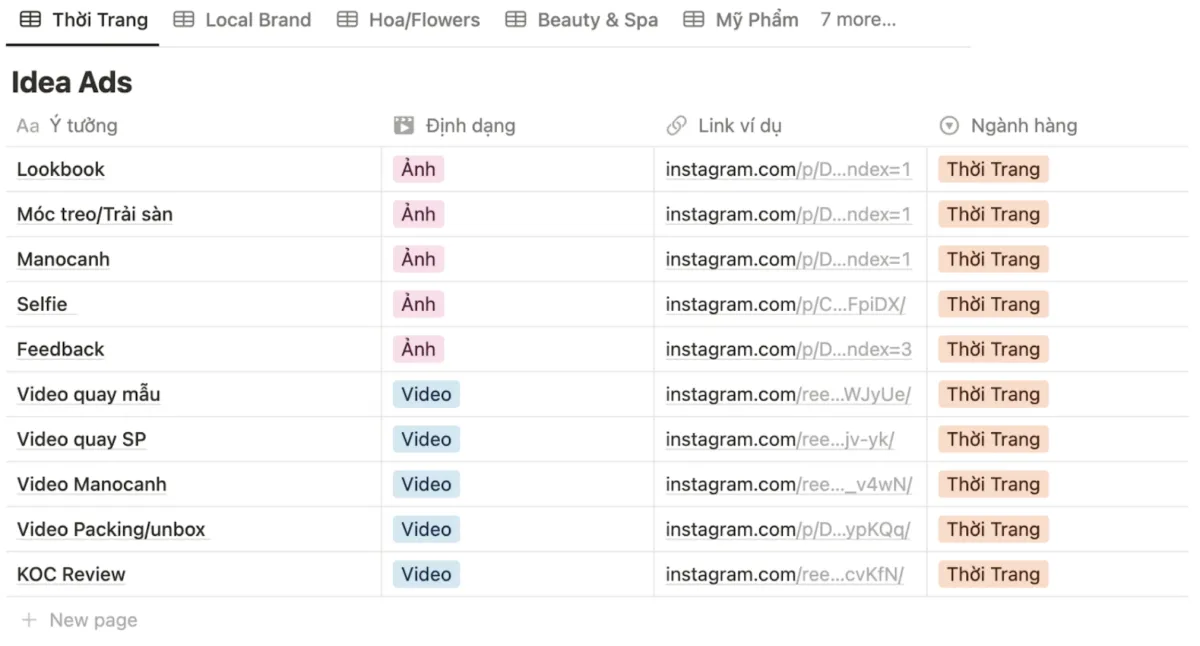Open the Instagram link for Selfie row

[x=786, y=304]
